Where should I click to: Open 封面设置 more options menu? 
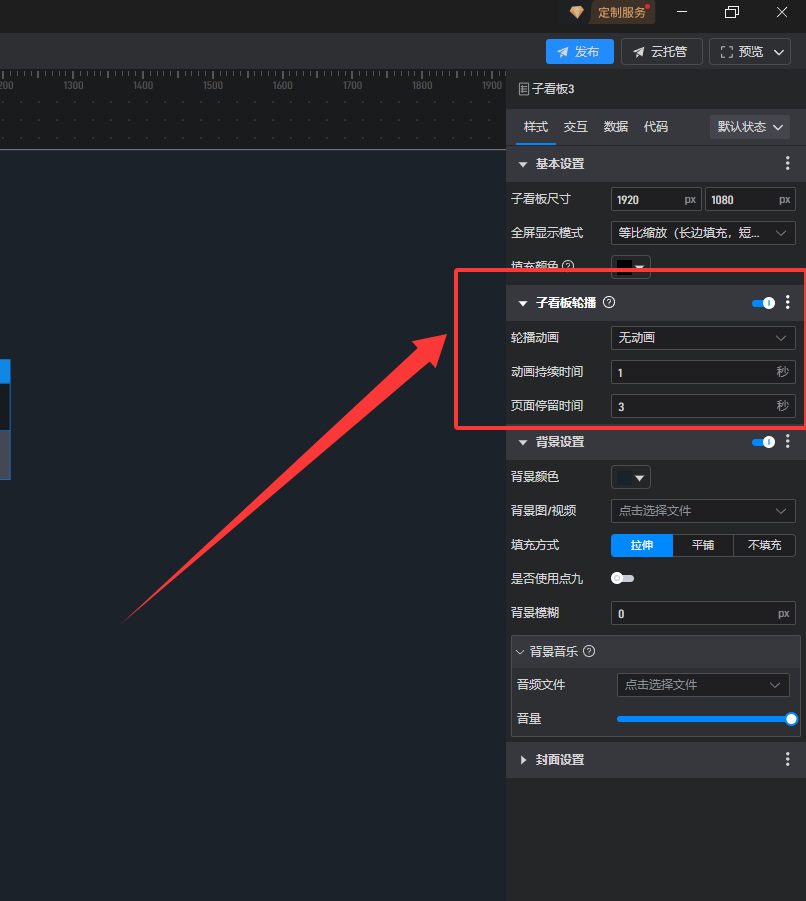click(x=788, y=759)
